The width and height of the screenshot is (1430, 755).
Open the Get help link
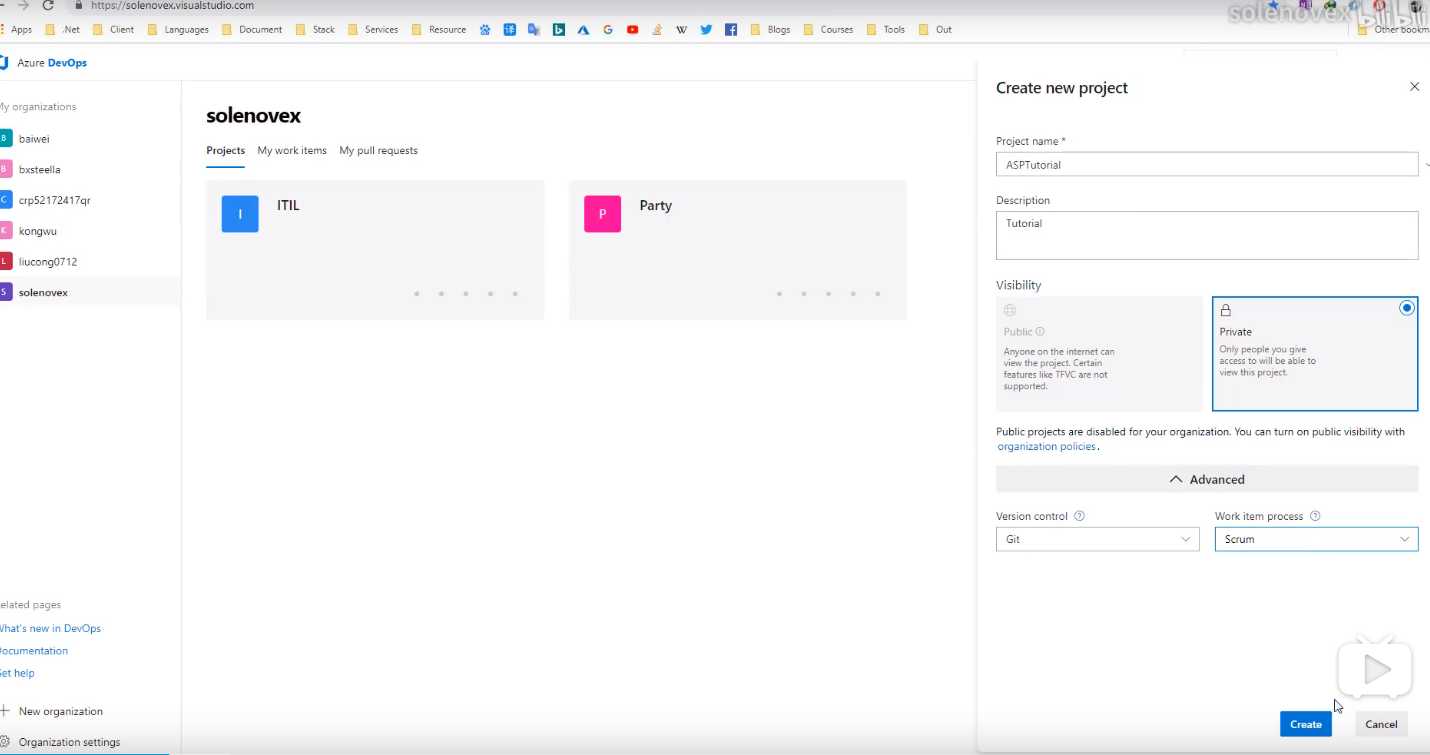tap(17, 673)
